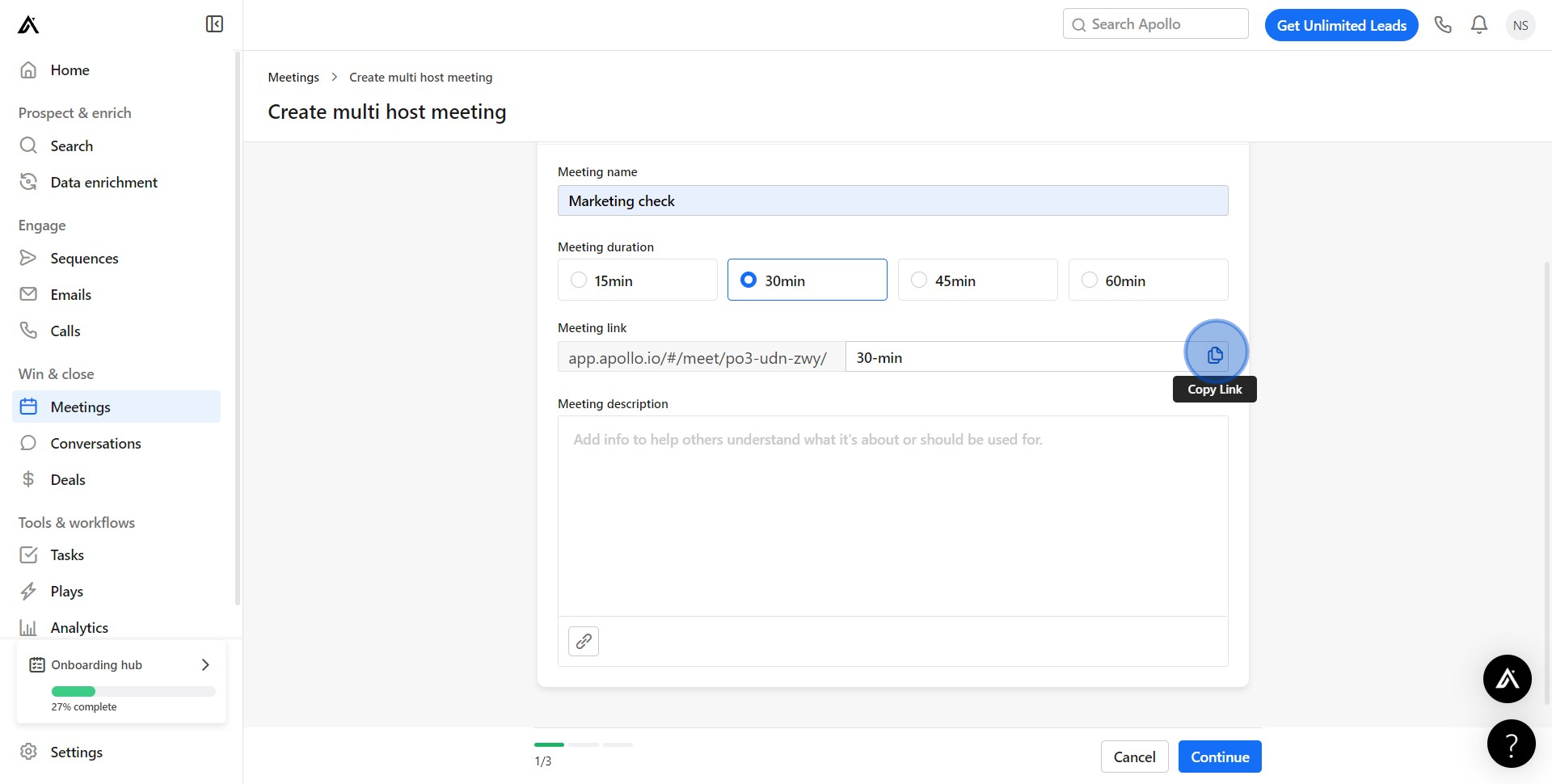Open Data enrichment in the sidebar
Screen dimensions: 1552x784
[x=116, y=182]
